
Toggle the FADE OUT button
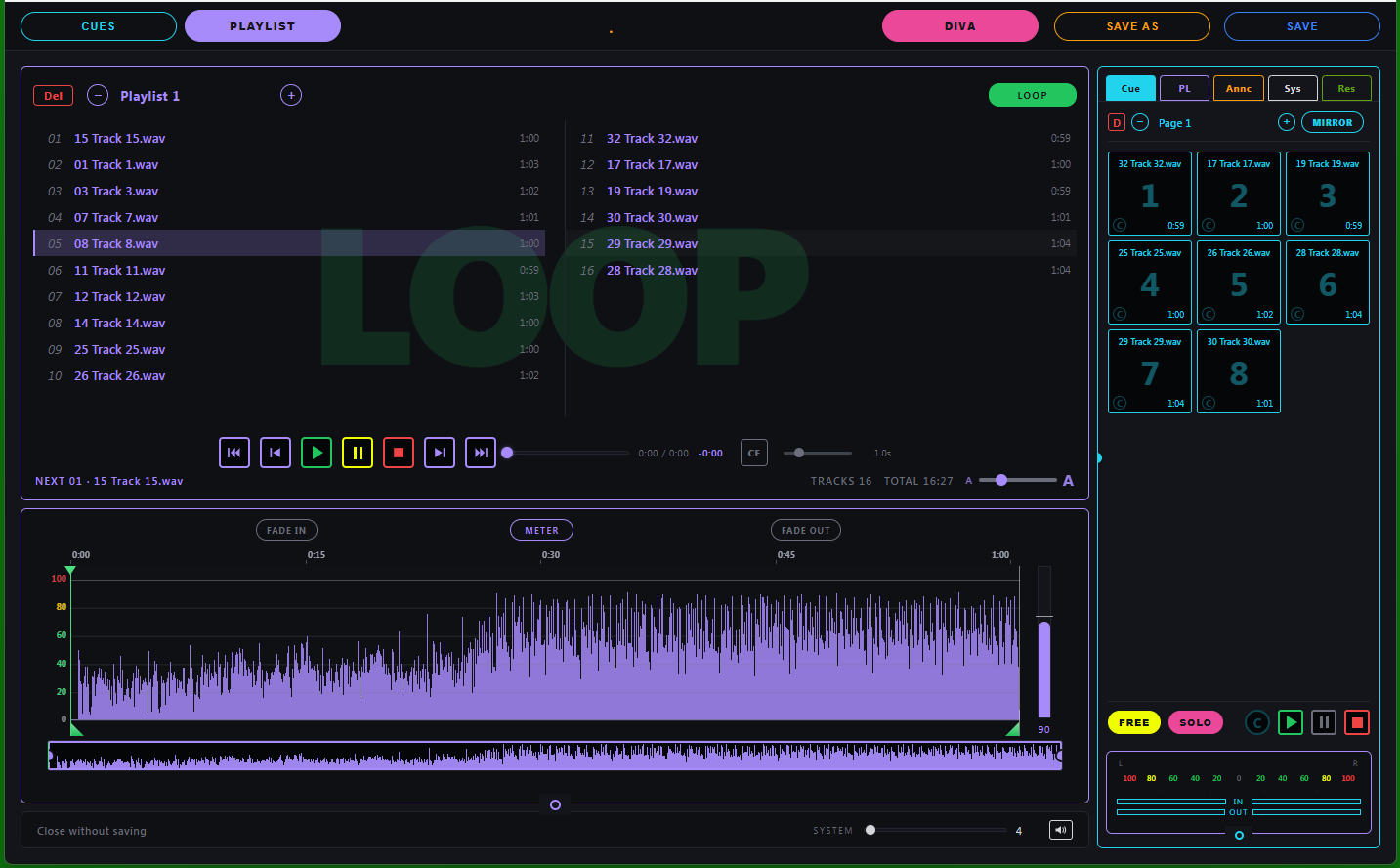[806, 530]
